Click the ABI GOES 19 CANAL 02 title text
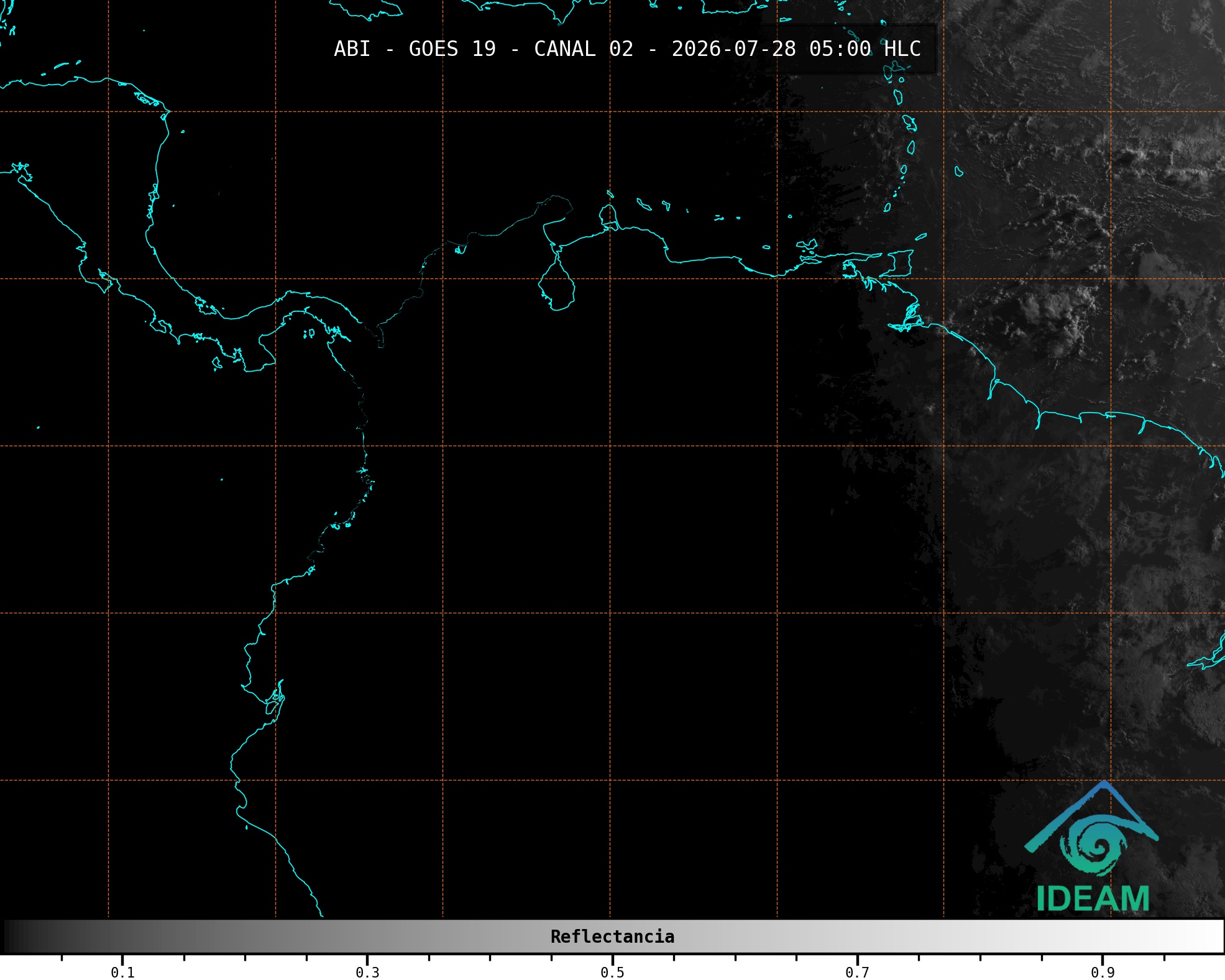Image resolution: width=1225 pixels, height=980 pixels. [627, 49]
